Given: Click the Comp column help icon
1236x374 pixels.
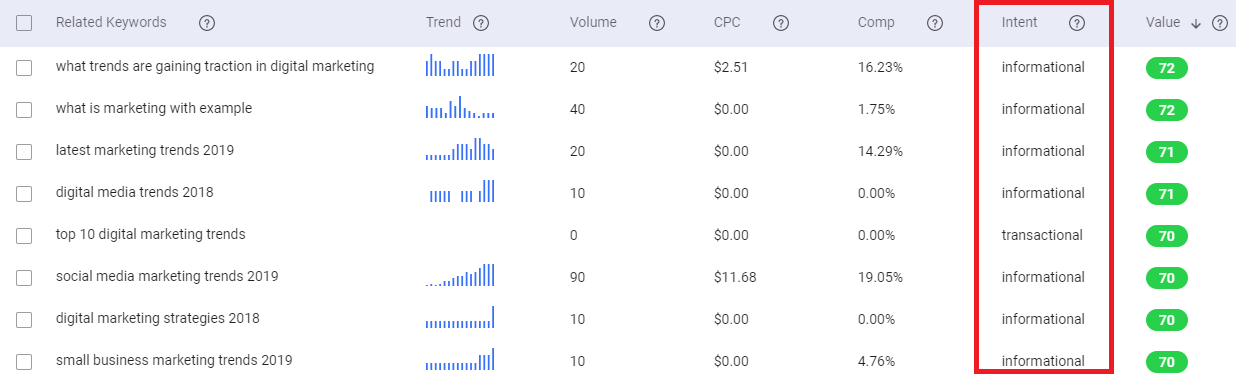Looking at the screenshot, I should click(935, 23).
